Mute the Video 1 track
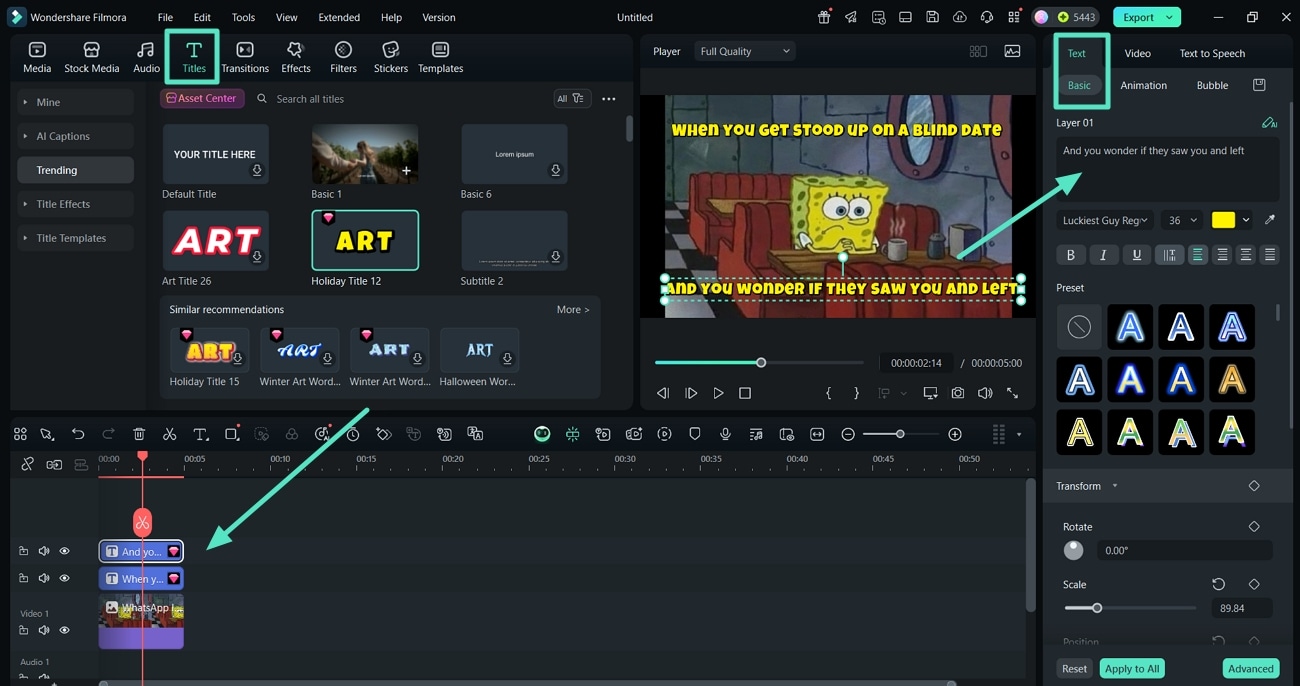The height and width of the screenshot is (686, 1300). click(x=44, y=630)
